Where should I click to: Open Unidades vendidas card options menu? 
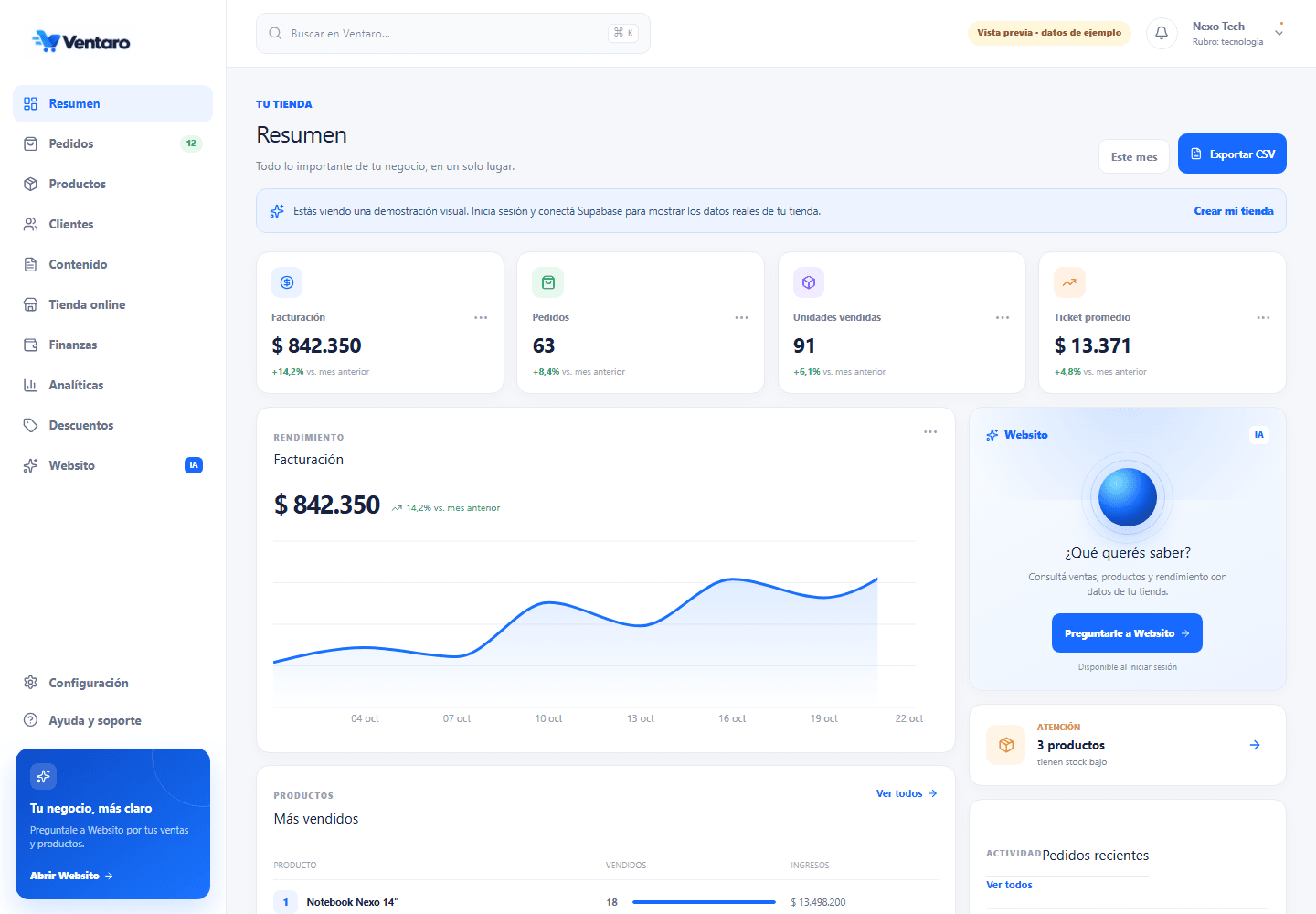[1003, 318]
